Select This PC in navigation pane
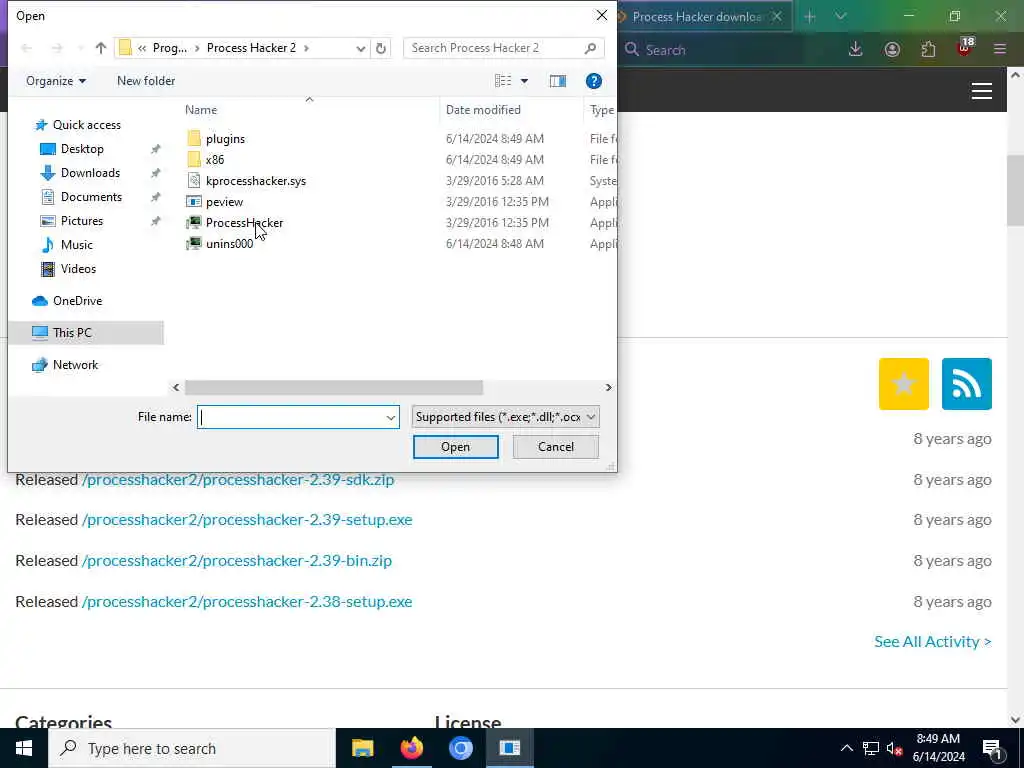1024x768 pixels. point(86,333)
